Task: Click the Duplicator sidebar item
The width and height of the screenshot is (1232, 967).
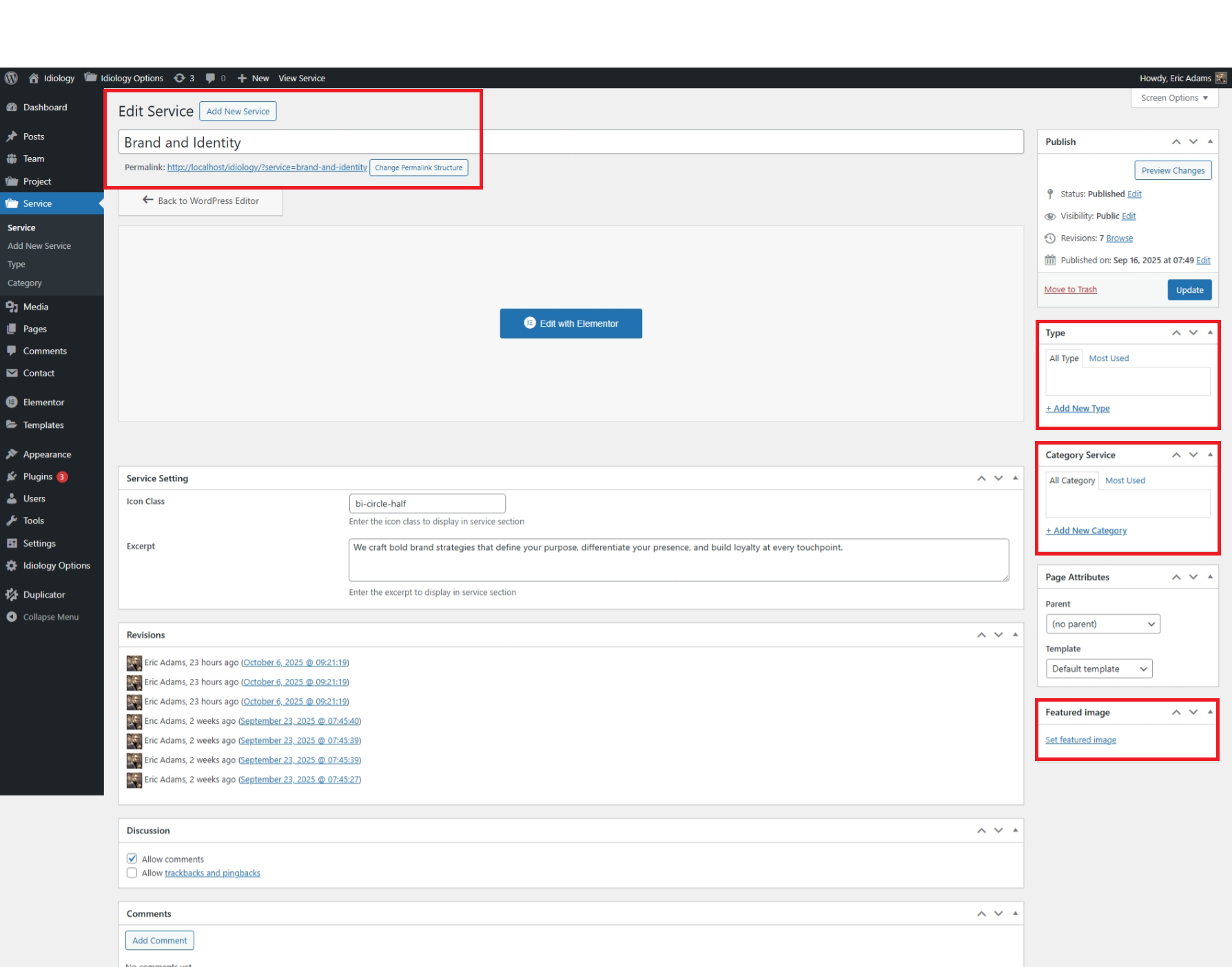Action: (x=44, y=594)
